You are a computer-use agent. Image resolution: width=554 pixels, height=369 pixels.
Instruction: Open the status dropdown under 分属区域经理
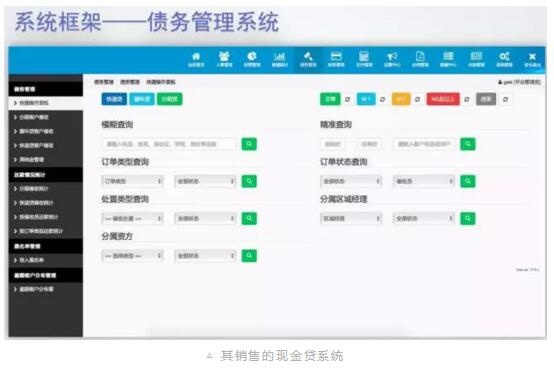point(424,218)
